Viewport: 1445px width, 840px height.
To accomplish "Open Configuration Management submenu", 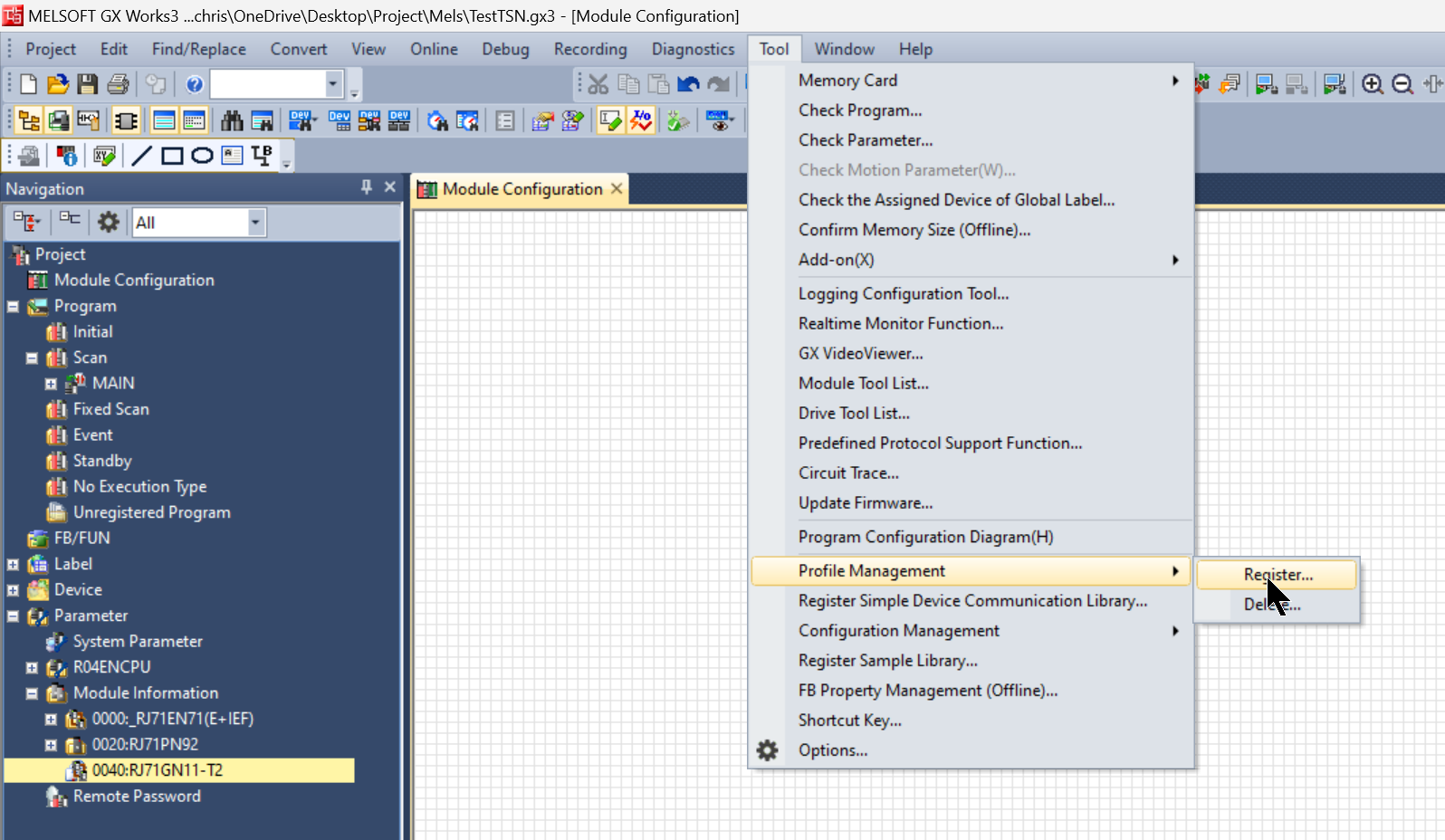I will 970,631.
